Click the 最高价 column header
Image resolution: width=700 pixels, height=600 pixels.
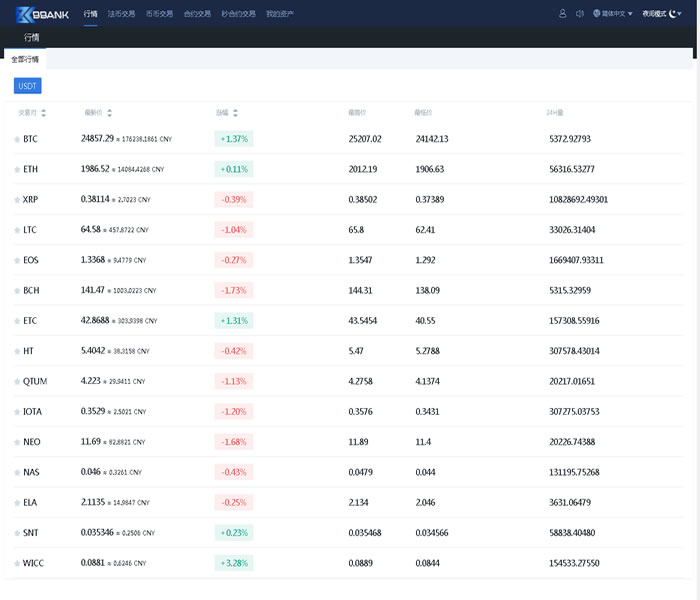pyautogui.click(x=357, y=113)
